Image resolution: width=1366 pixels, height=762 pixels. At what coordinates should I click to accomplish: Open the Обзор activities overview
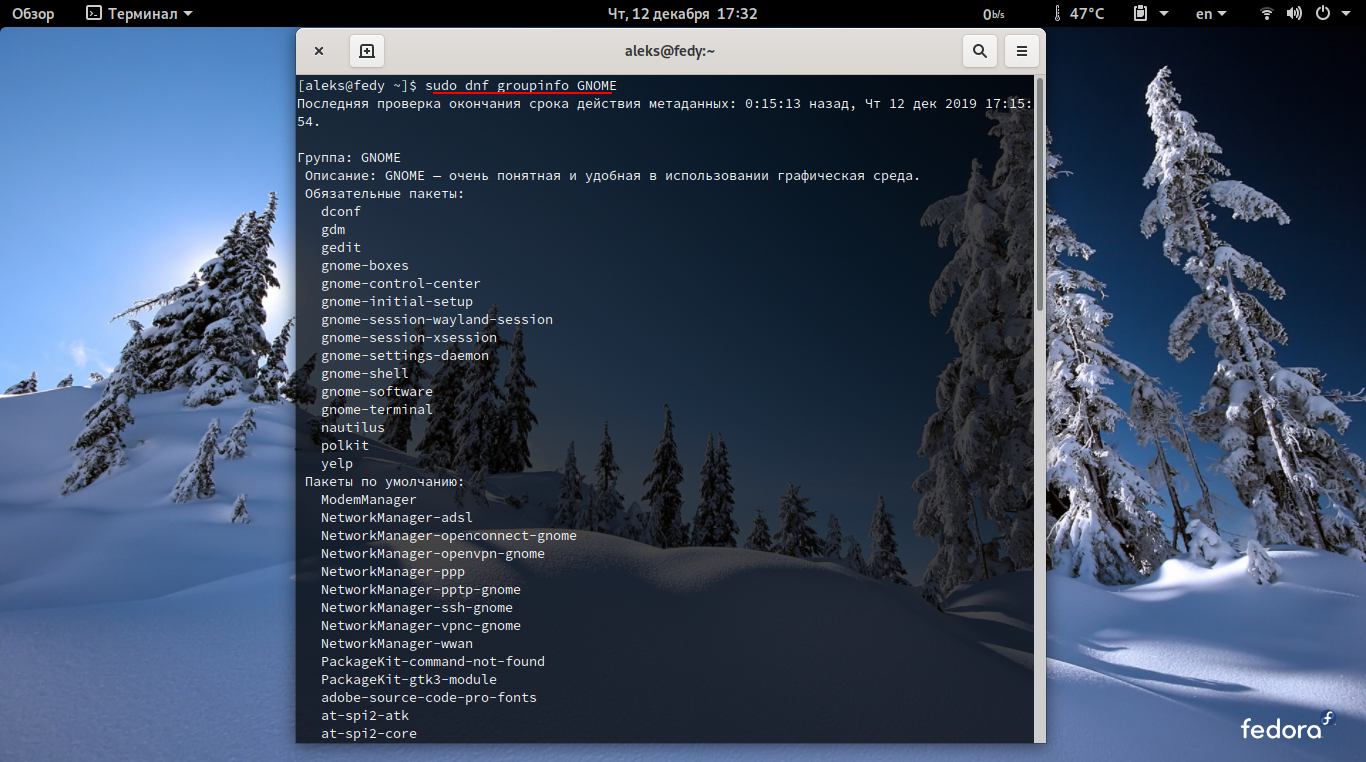point(32,13)
